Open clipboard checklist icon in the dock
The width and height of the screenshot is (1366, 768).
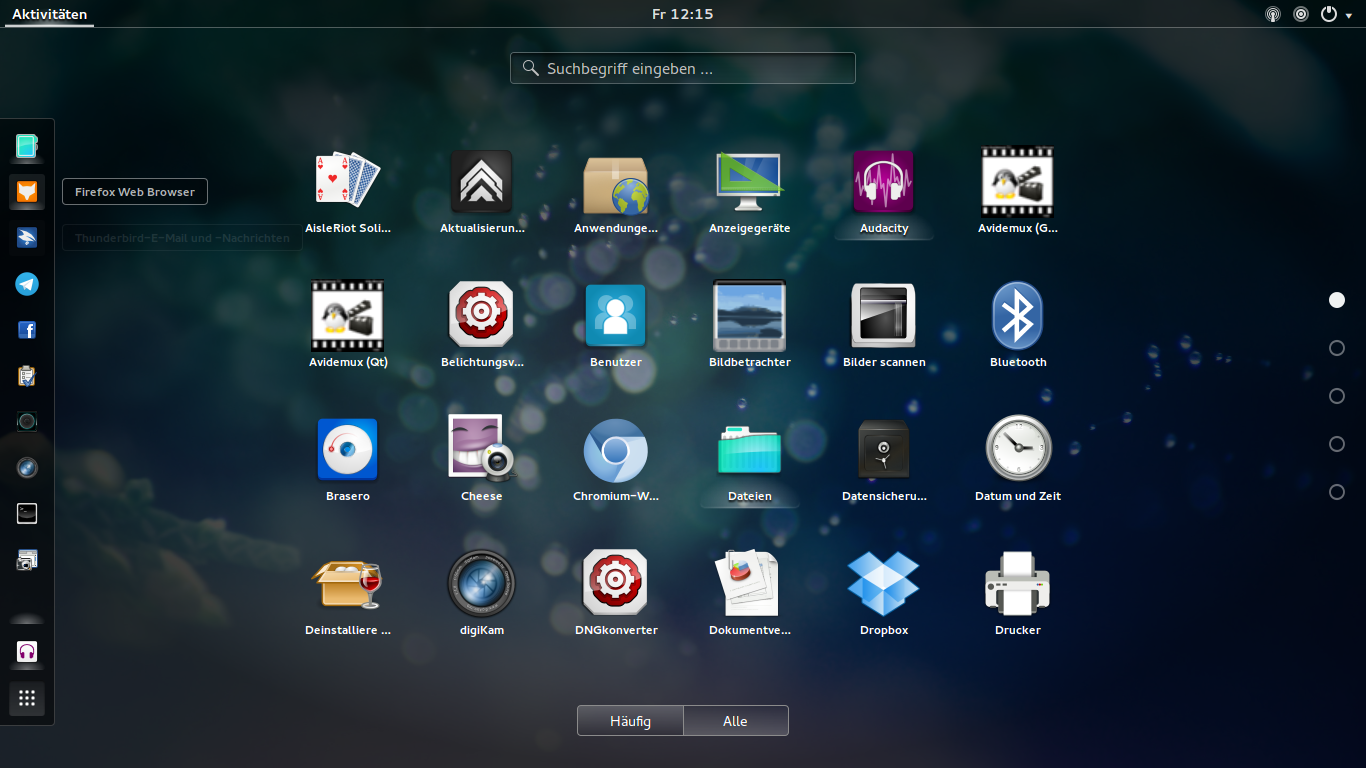[x=27, y=376]
